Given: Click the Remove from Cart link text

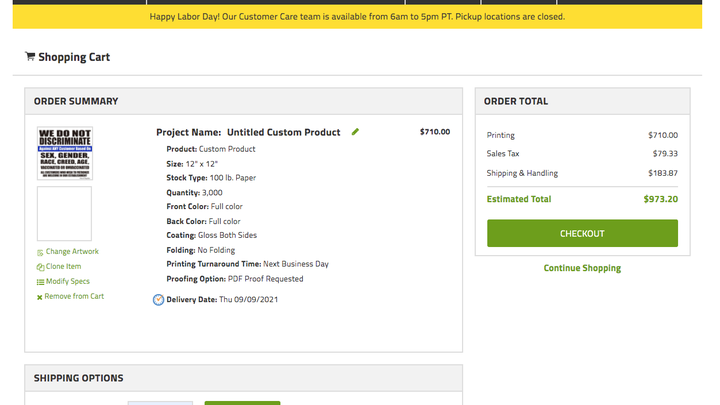Looking at the screenshot, I should pos(74,296).
